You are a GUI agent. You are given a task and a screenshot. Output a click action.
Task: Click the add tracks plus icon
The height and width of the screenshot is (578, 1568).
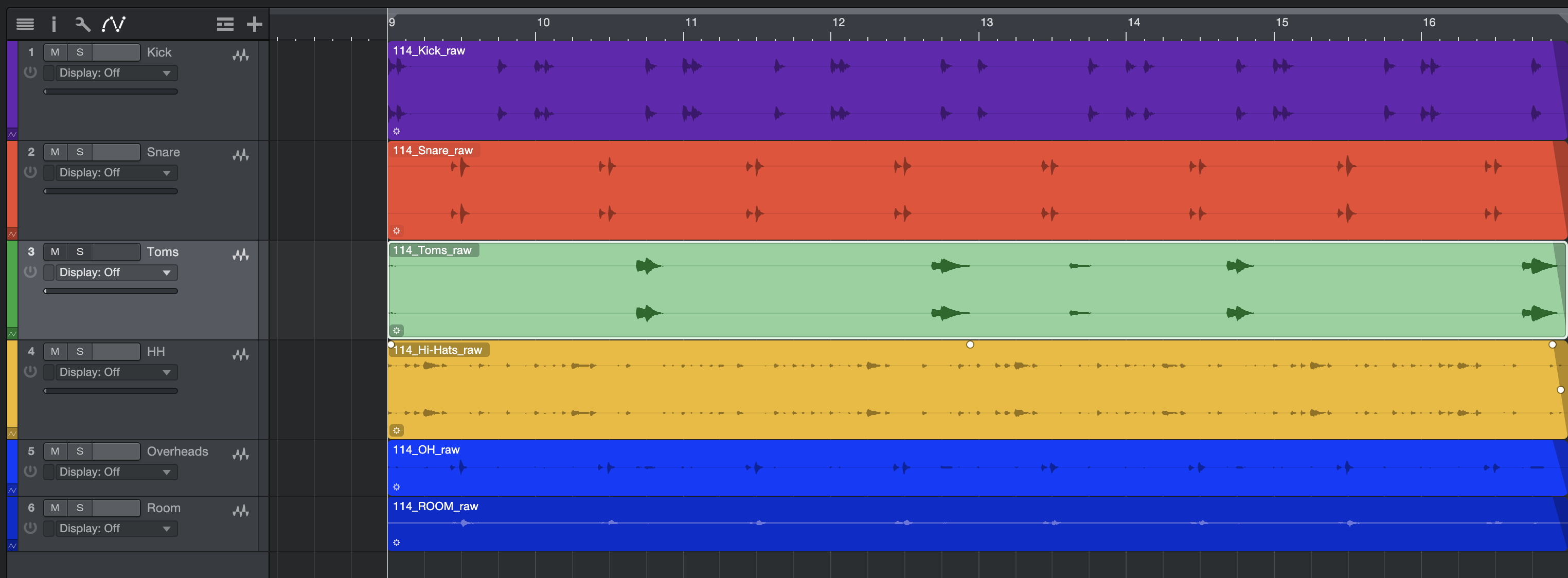255,24
